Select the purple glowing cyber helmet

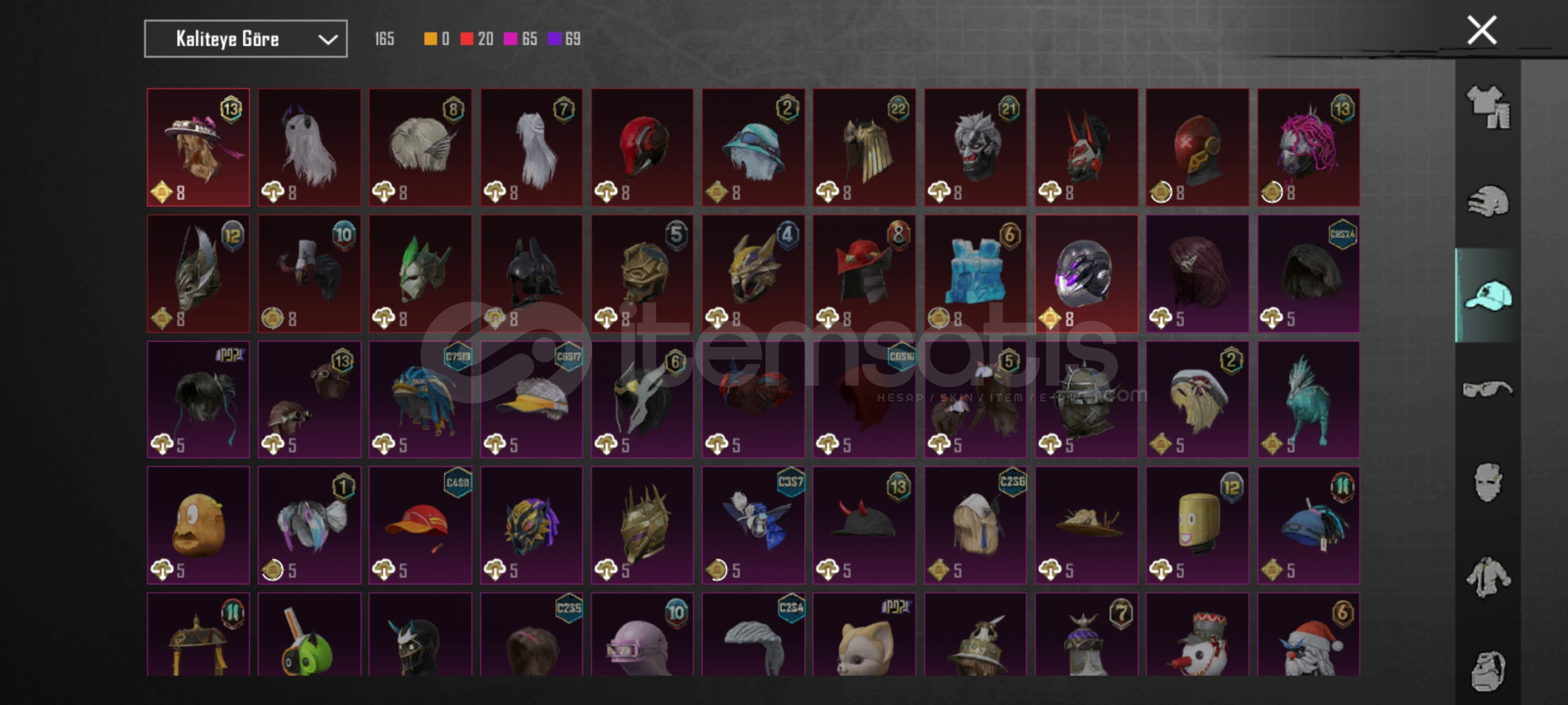tap(1086, 274)
